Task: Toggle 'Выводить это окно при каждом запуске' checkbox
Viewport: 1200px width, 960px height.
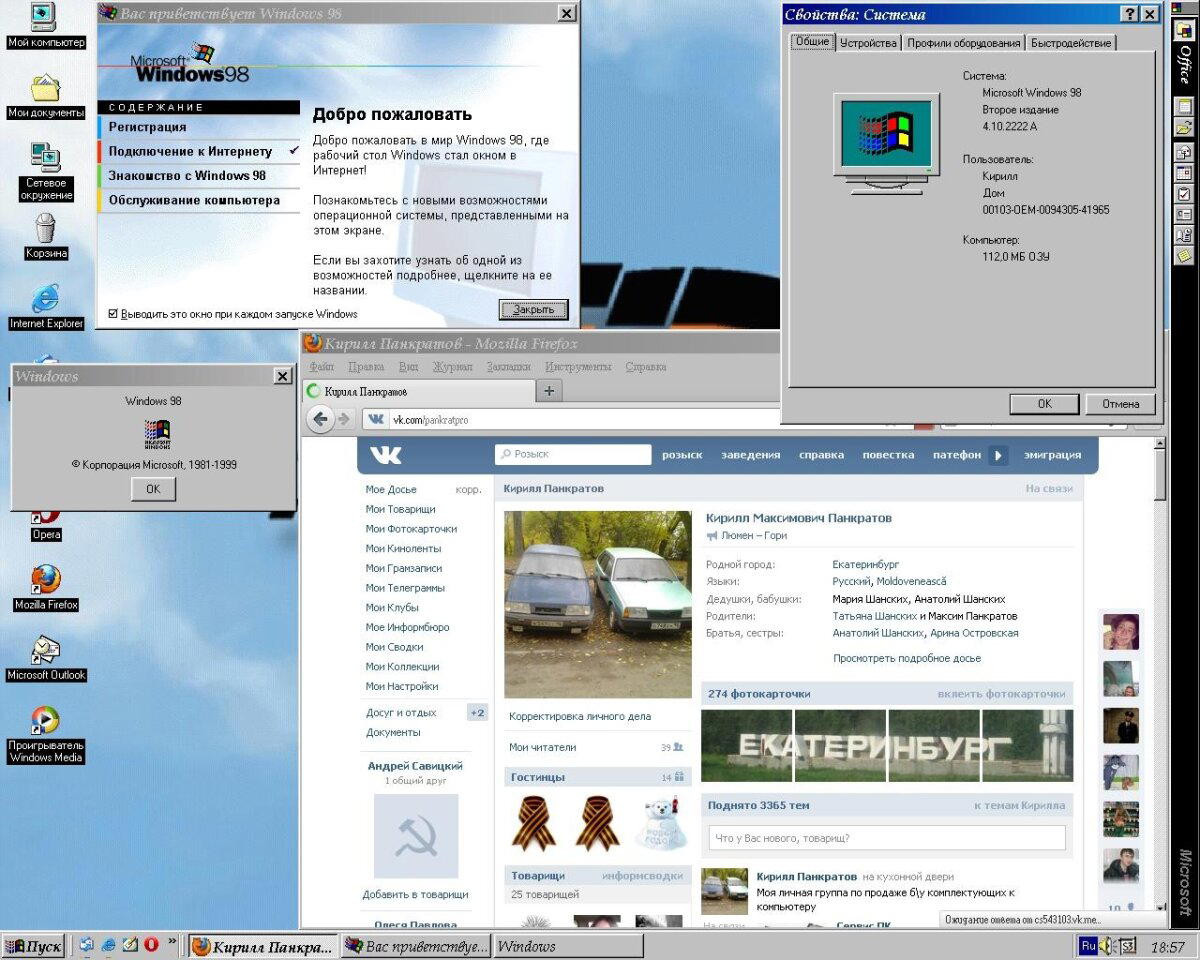Action: pos(113,314)
